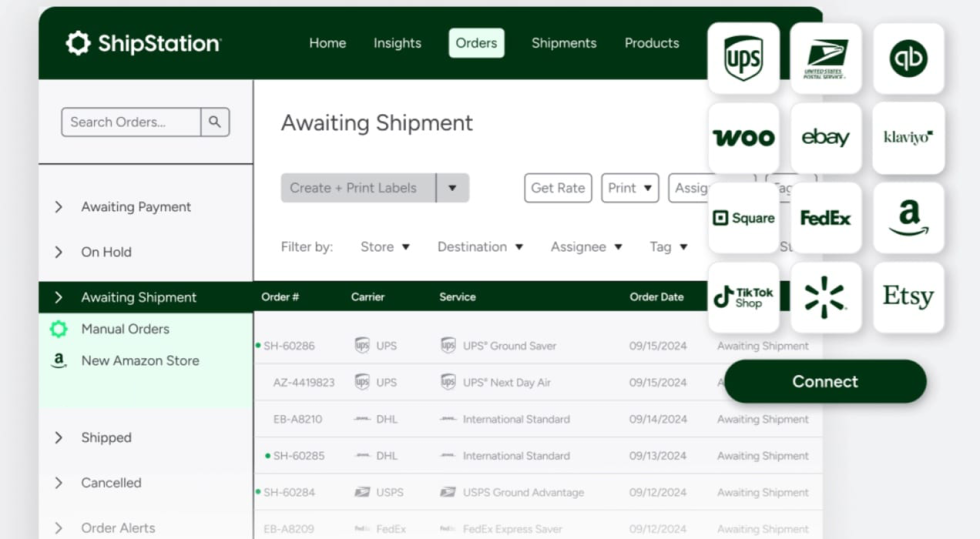The width and height of the screenshot is (980, 539).
Task: Open order SH-60284
Action: tap(289, 492)
